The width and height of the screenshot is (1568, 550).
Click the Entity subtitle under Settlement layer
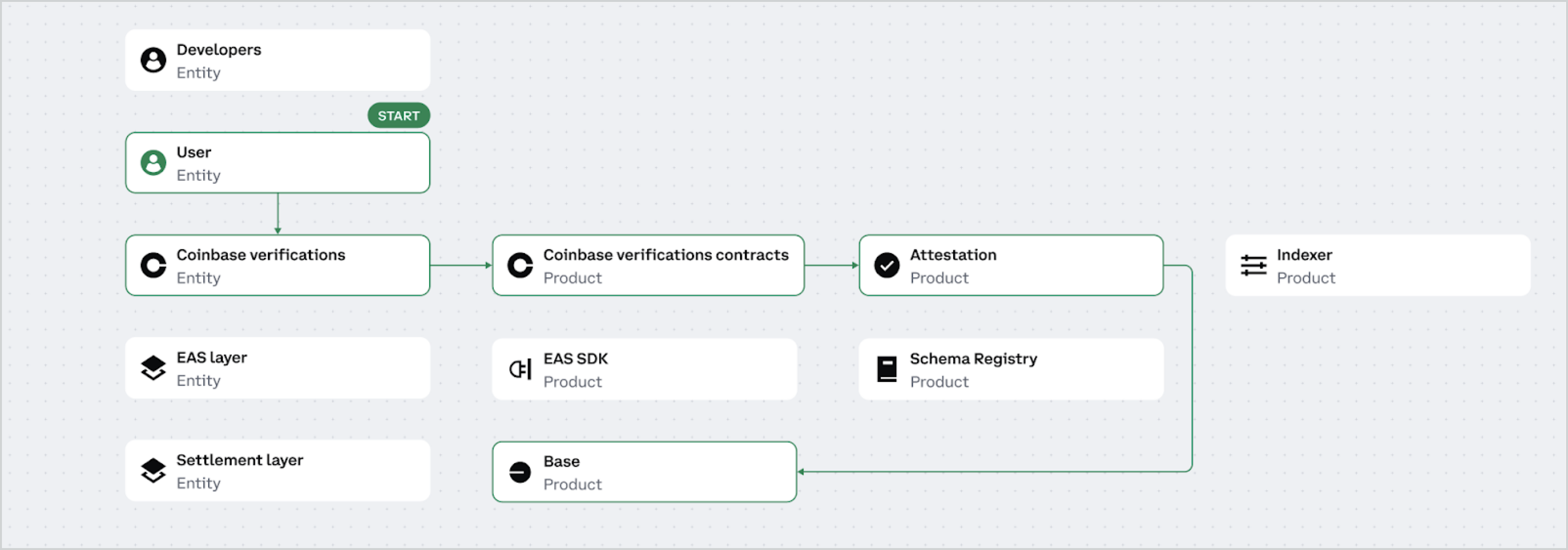(198, 484)
